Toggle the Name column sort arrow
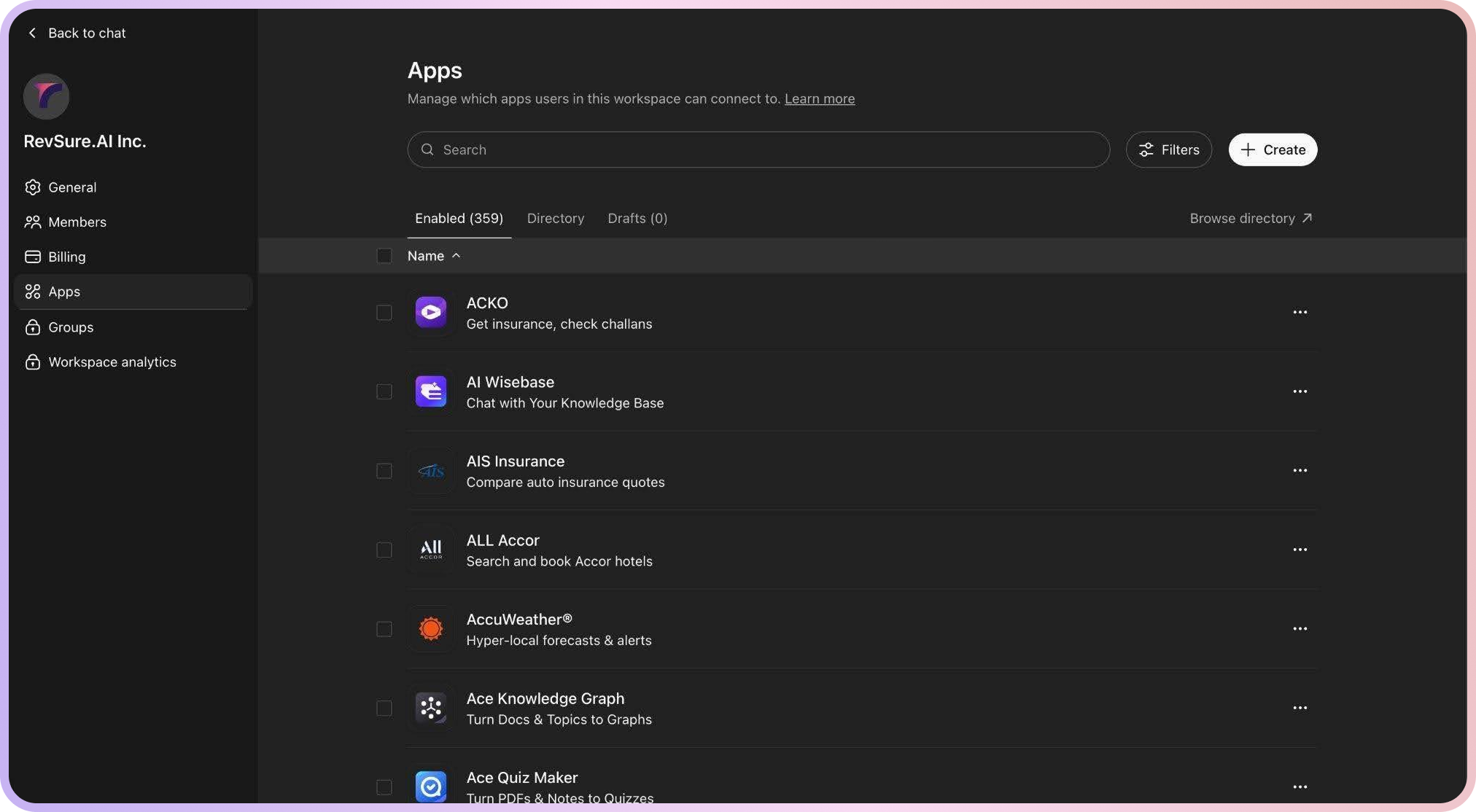 point(456,256)
